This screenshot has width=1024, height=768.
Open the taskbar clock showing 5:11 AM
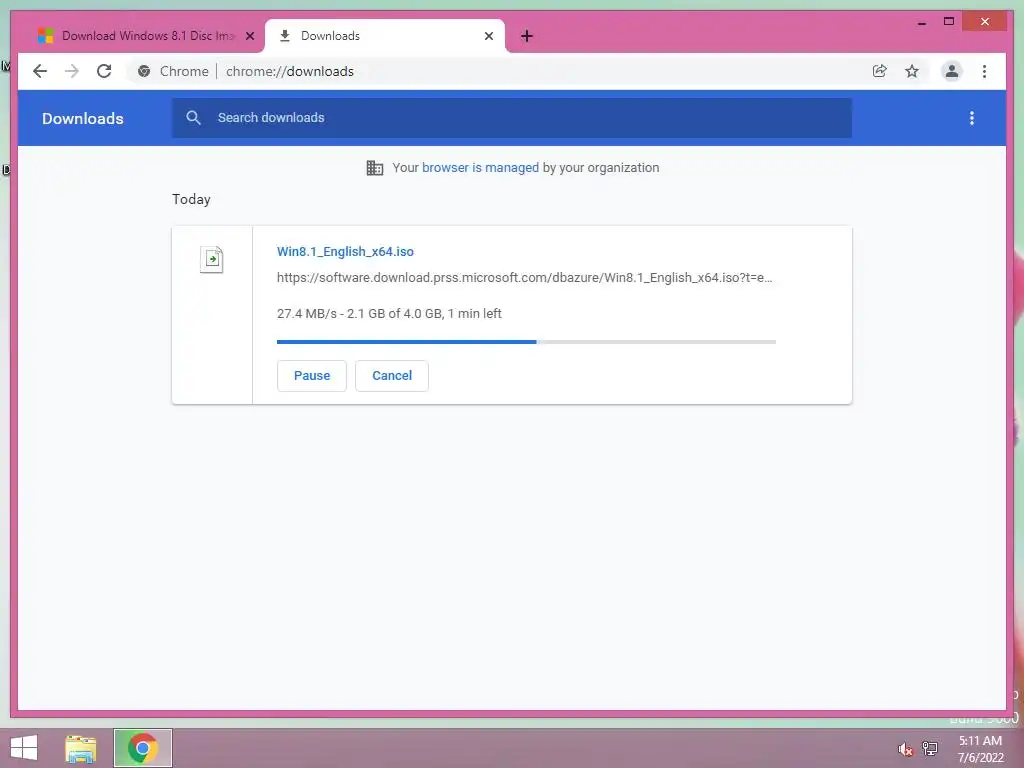(980, 749)
